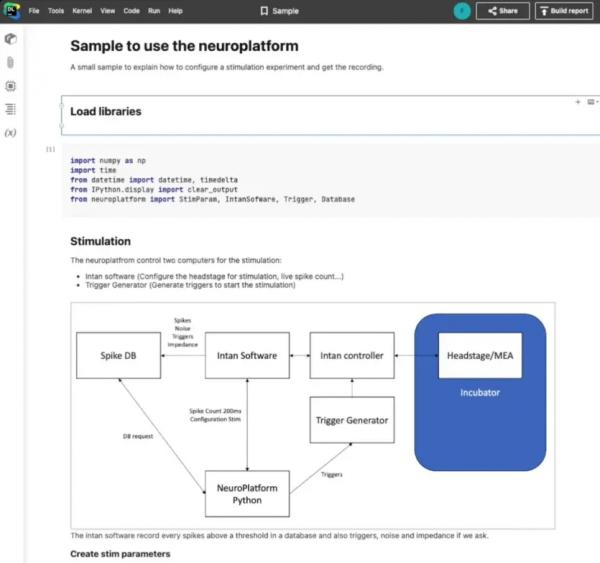This screenshot has height=563, width=600.
Task: Click the 'from neuroplatform import' code line
Action: point(212,199)
